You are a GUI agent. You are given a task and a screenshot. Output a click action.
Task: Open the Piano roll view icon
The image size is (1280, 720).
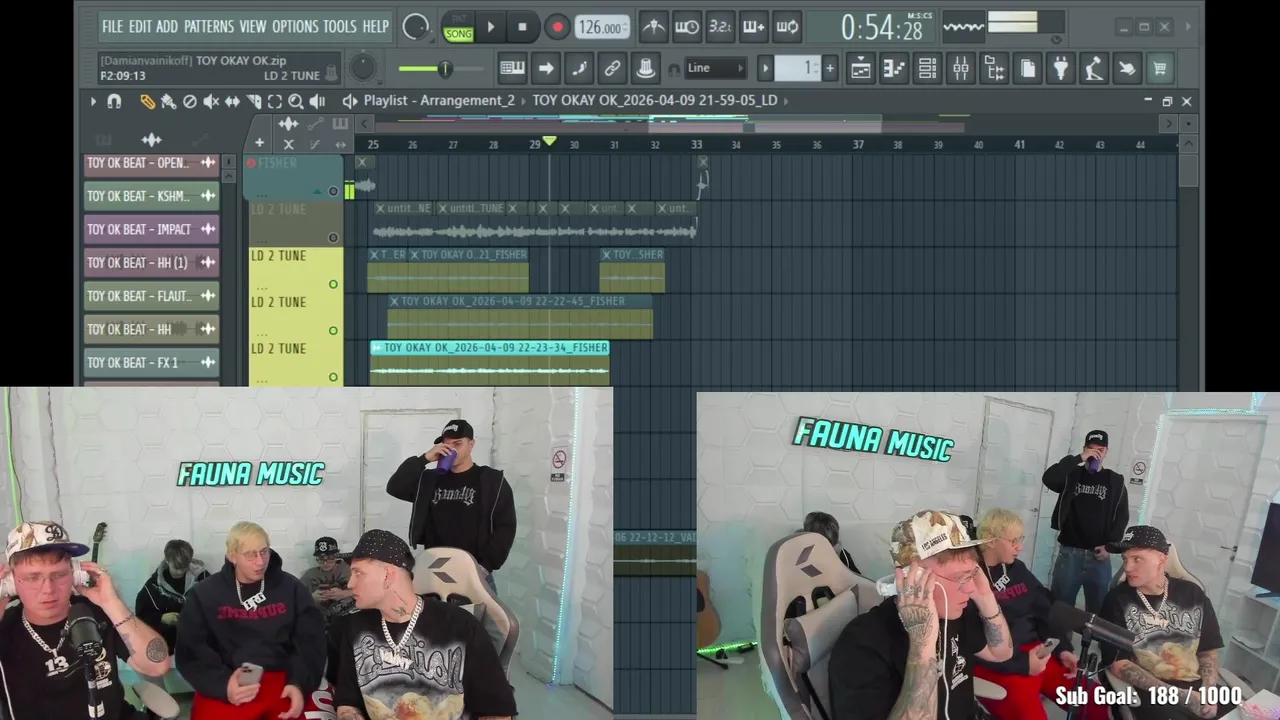[894, 68]
